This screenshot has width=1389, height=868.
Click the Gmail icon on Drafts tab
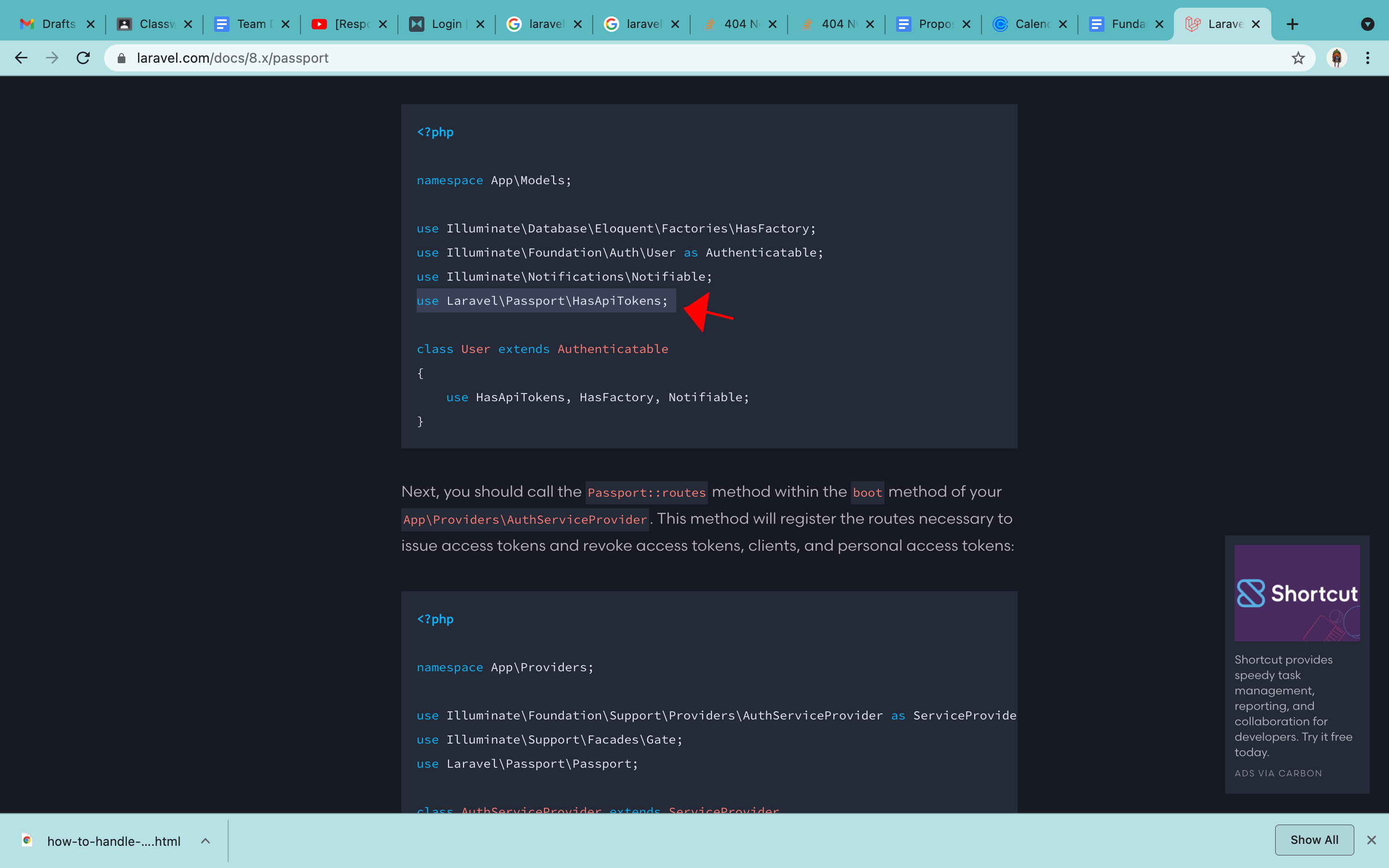click(x=27, y=24)
